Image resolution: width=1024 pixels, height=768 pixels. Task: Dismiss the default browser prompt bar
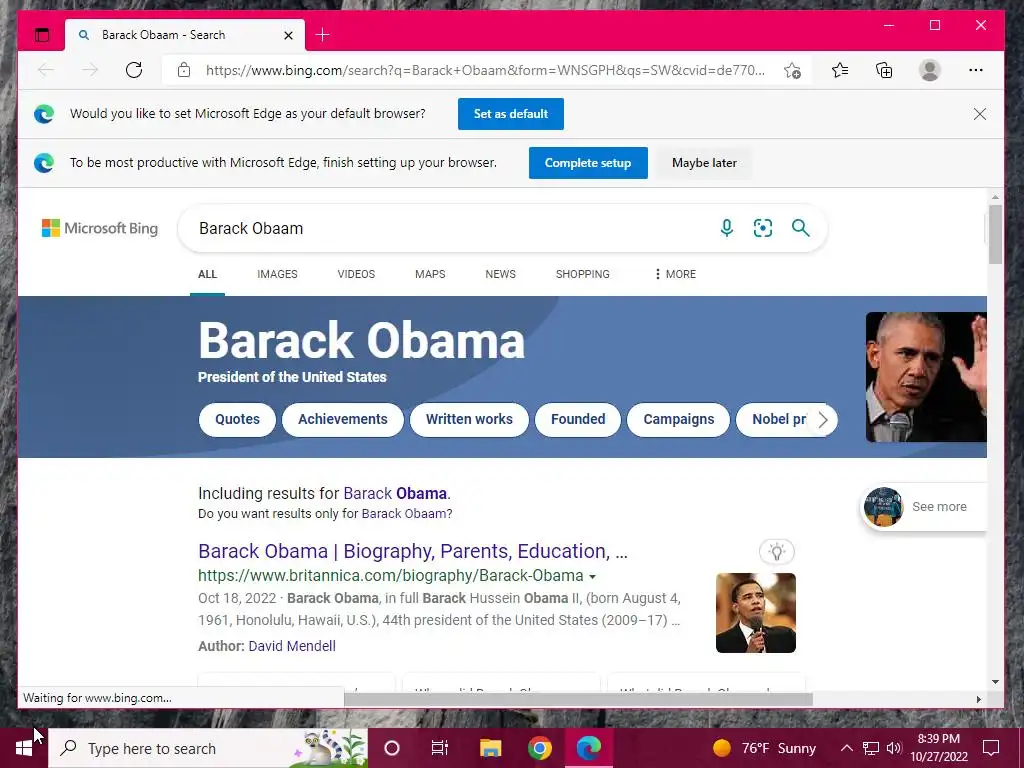(x=980, y=114)
